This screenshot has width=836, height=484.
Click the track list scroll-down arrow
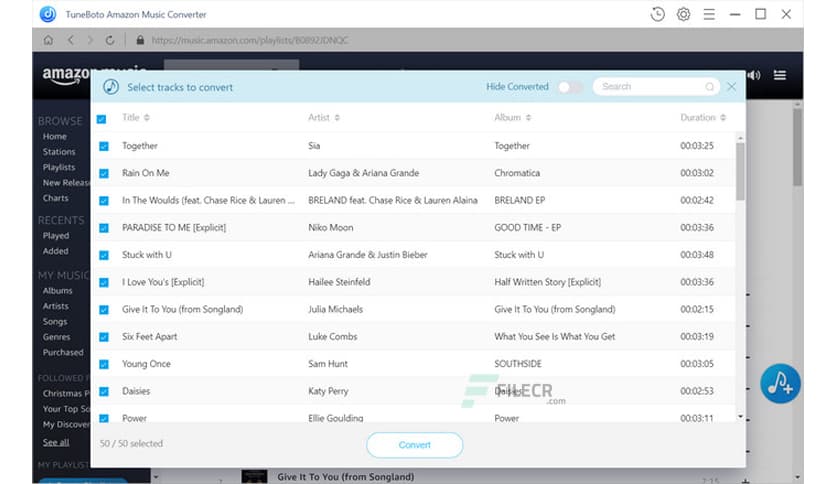(x=740, y=416)
